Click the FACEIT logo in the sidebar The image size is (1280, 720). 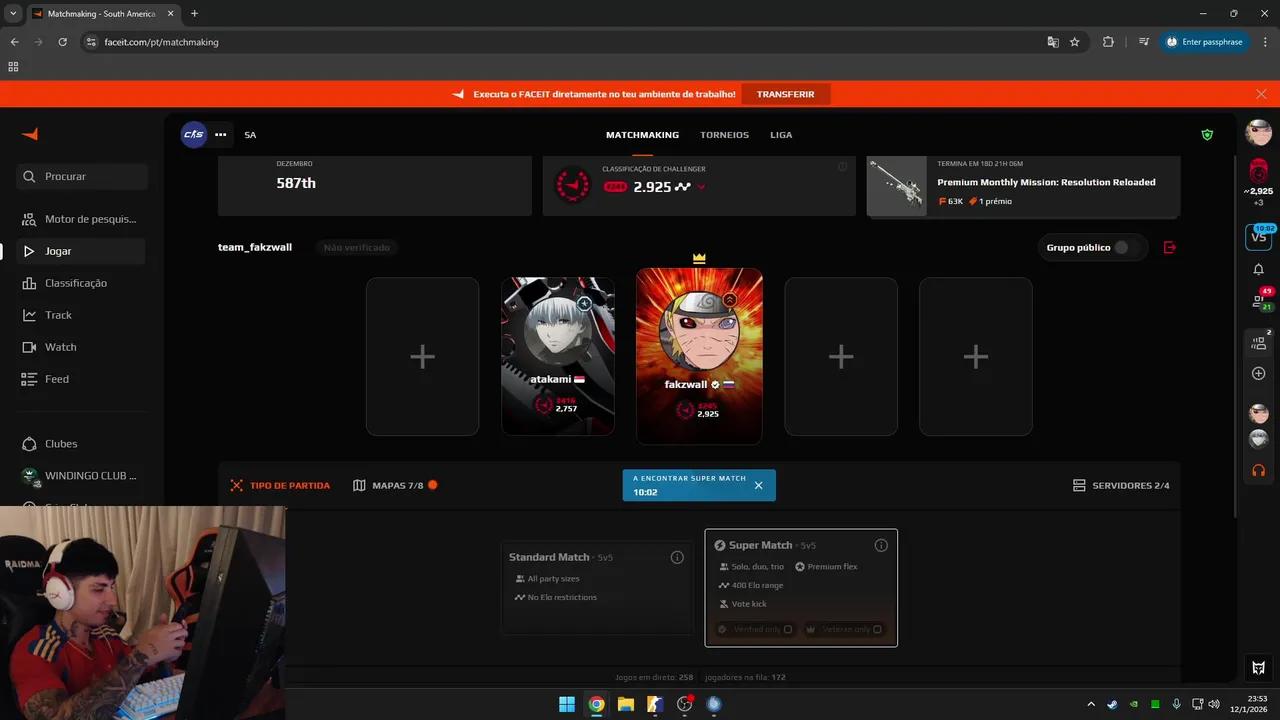(x=30, y=135)
